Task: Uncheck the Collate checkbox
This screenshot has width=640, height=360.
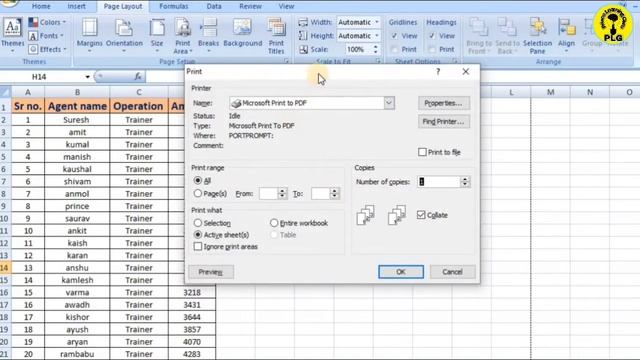Action: (421, 215)
